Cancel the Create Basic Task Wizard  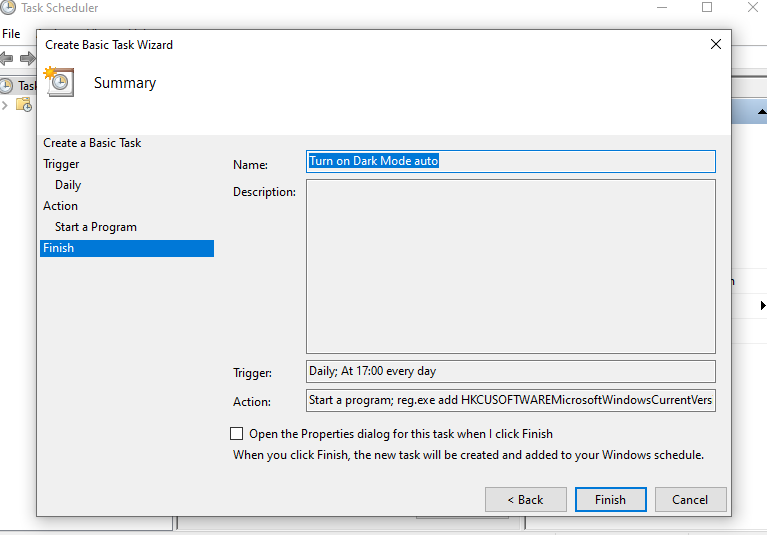690,499
